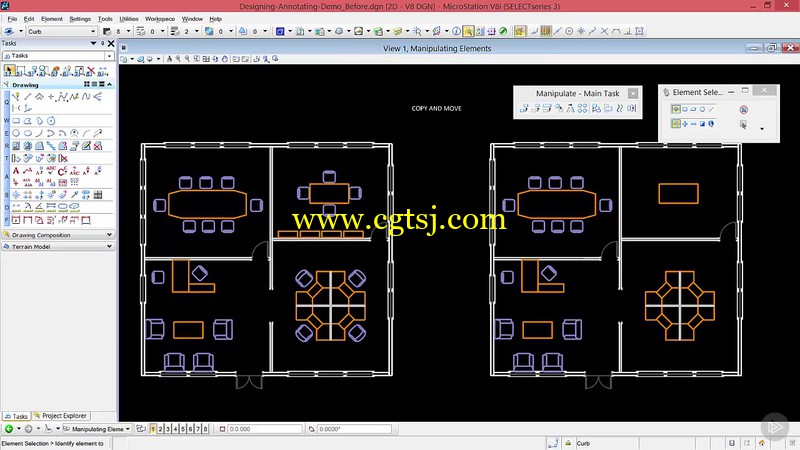Select Pan View on View 1 toolbar
This screenshot has height=450, width=800.
click(224, 59)
